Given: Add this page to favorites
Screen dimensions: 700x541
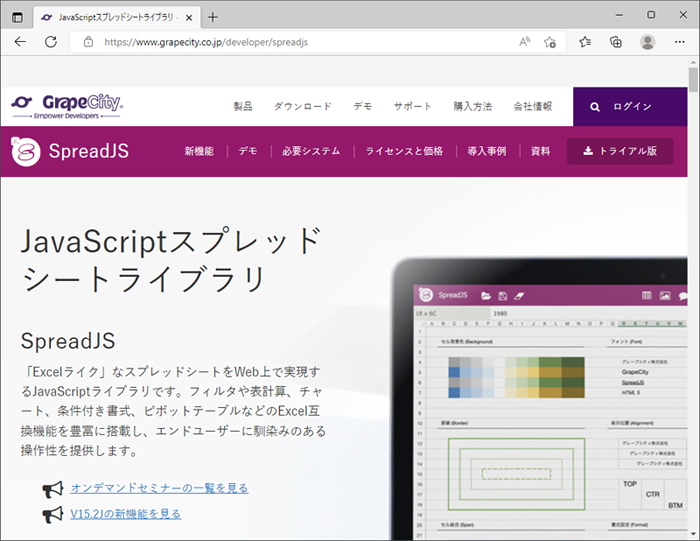Looking at the screenshot, I should 550,42.
